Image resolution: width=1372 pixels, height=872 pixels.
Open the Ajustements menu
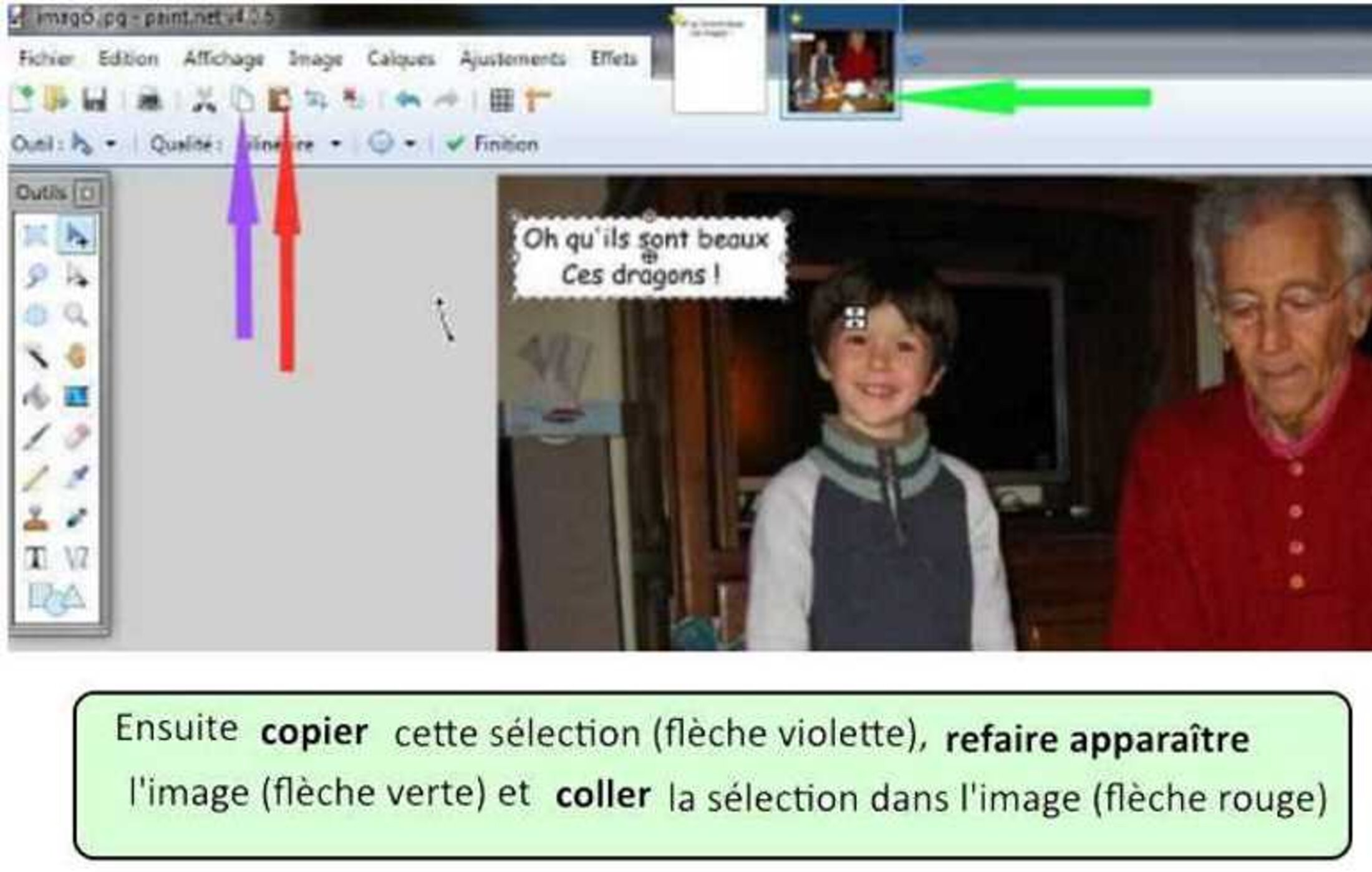click(512, 59)
